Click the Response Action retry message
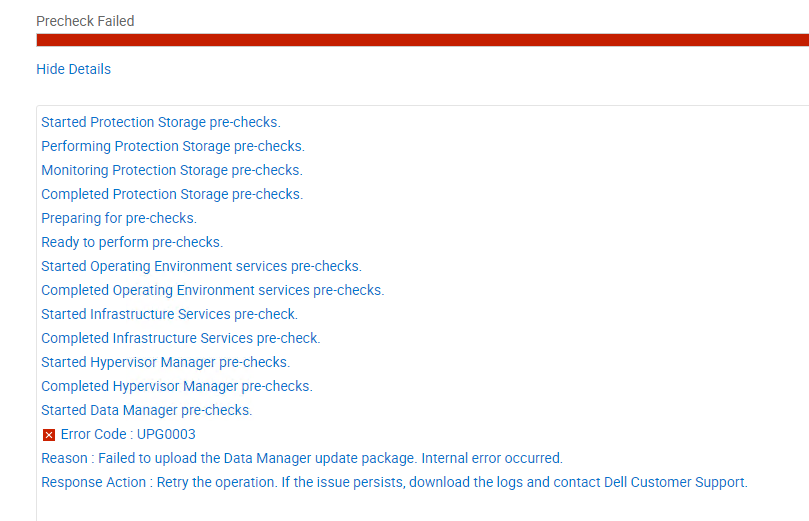Image resolution: width=809 pixels, height=521 pixels. coord(393,482)
